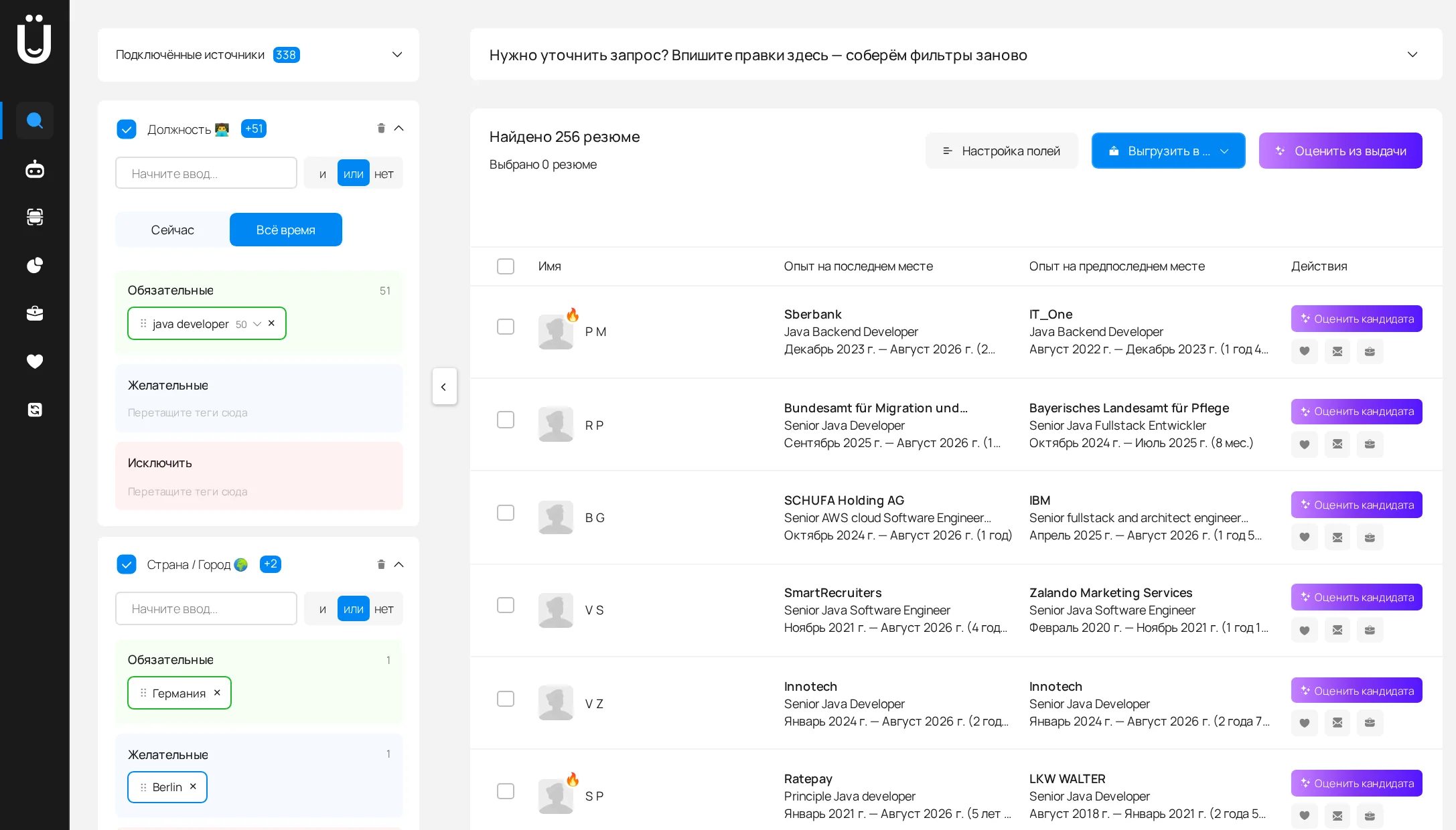1456x830 pixels.
Task: Expand the query refinement panel chevron
Action: [x=1412, y=55]
